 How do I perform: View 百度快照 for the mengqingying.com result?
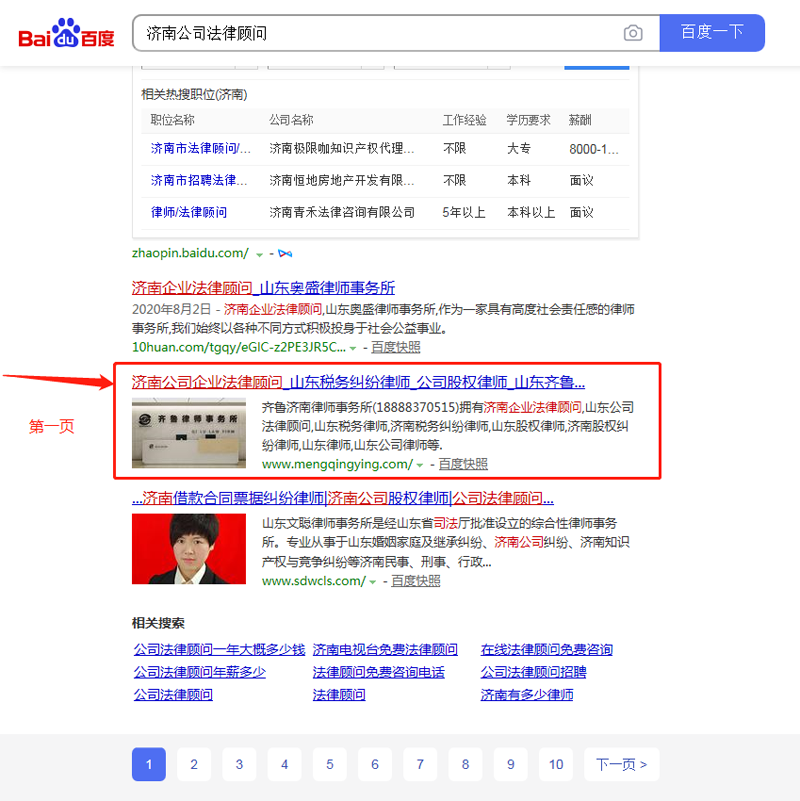(x=463, y=464)
